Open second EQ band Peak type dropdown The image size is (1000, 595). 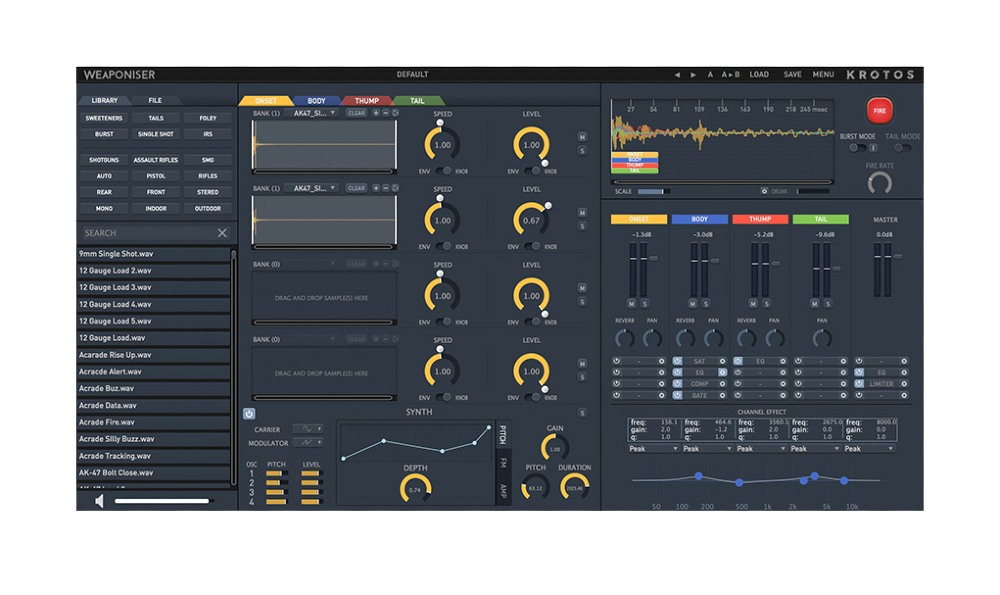pyautogui.click(x=707, y=449)
